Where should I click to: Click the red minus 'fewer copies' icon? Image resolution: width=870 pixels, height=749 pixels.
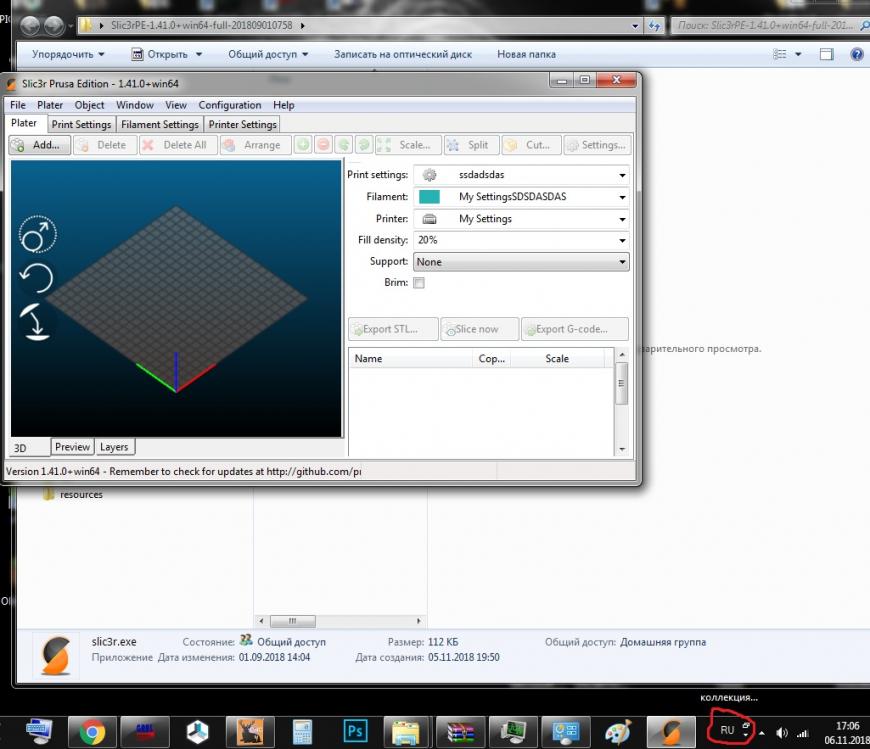323,145
